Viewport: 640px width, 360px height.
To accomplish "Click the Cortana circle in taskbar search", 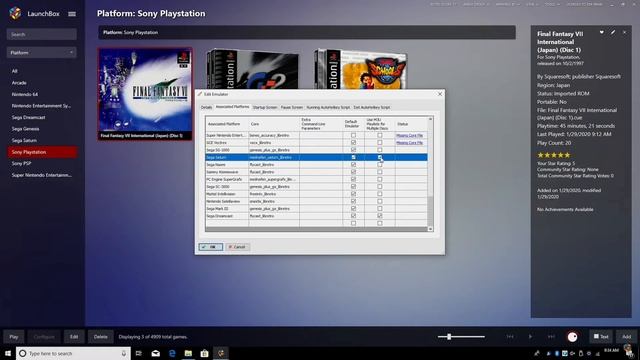I will tap(22, 353).
